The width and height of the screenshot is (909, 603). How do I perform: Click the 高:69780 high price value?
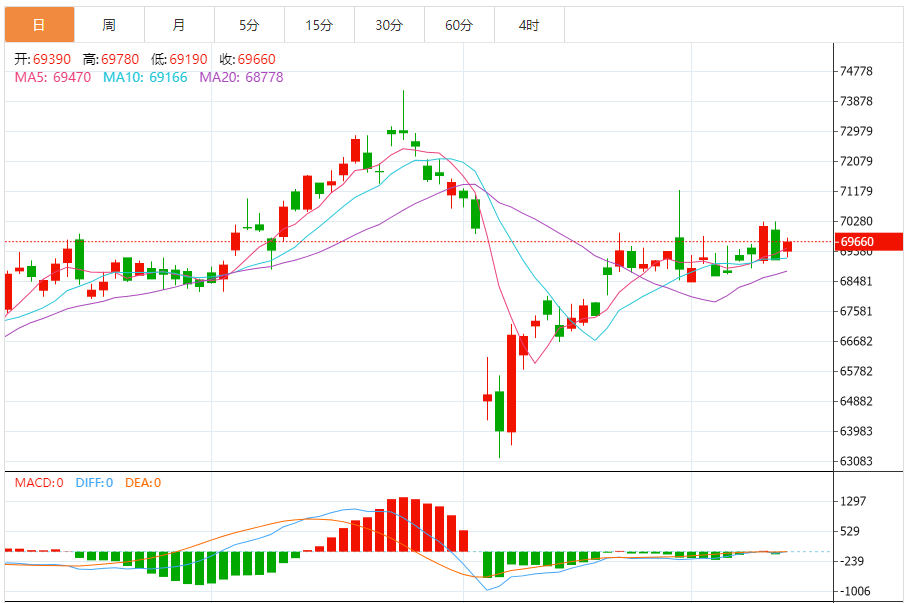point(111,59)
